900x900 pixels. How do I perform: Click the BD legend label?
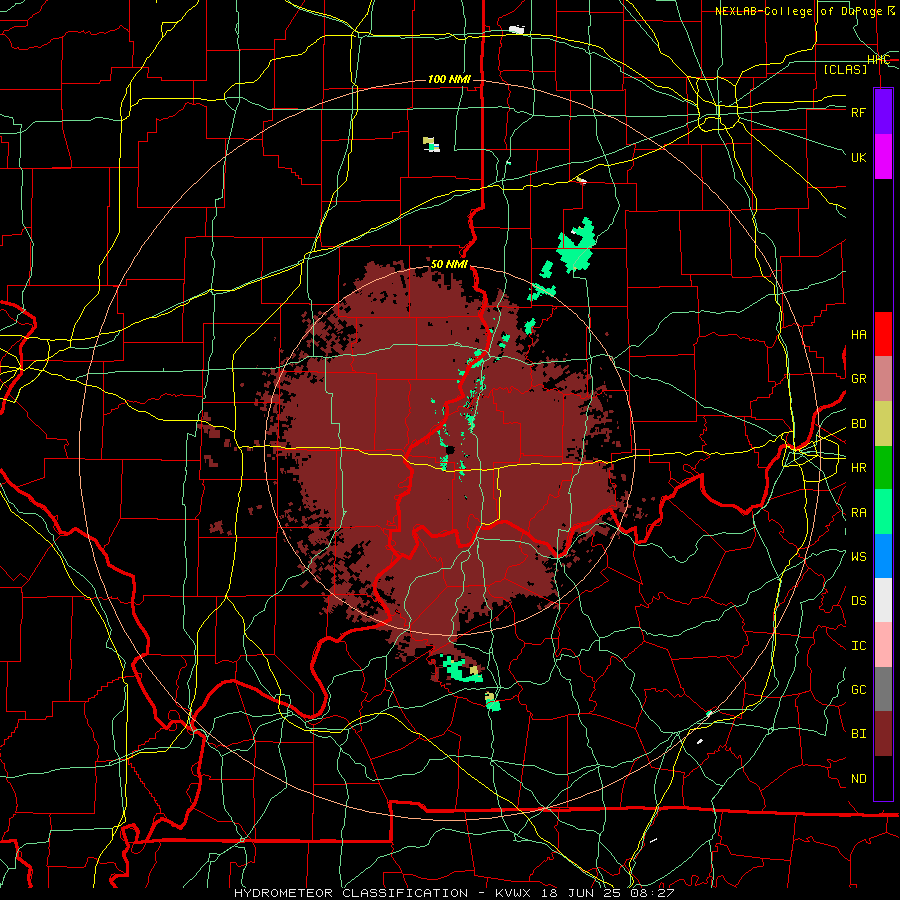click(x=858, y=424)
